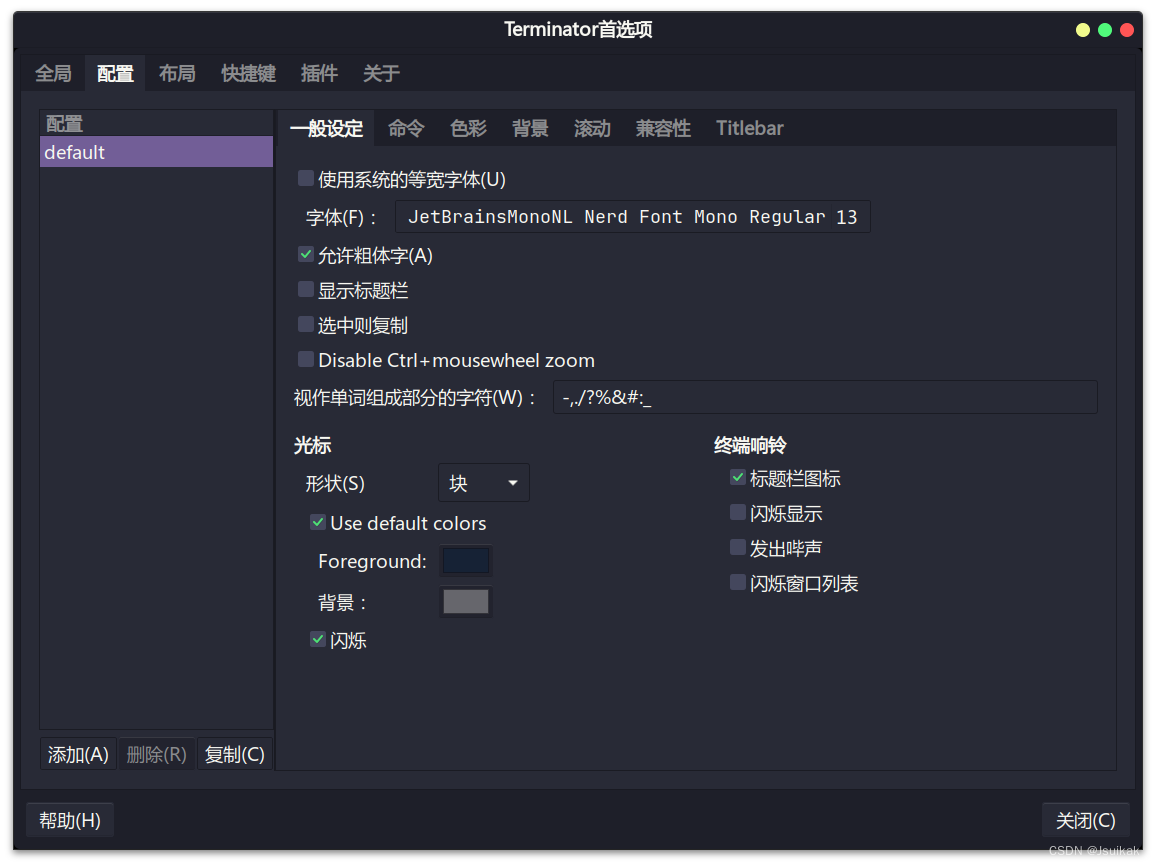
Task: Click the 配置 list column header
Action: click(x=156, y=123)
